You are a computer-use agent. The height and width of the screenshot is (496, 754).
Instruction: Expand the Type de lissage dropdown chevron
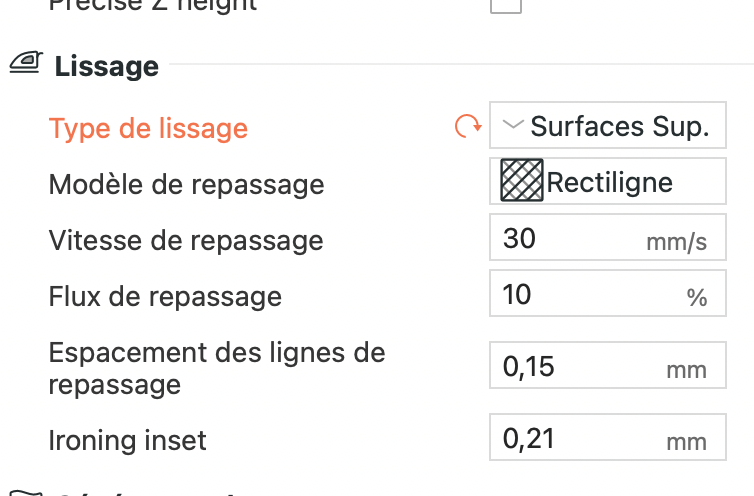(x=513, y=126)
